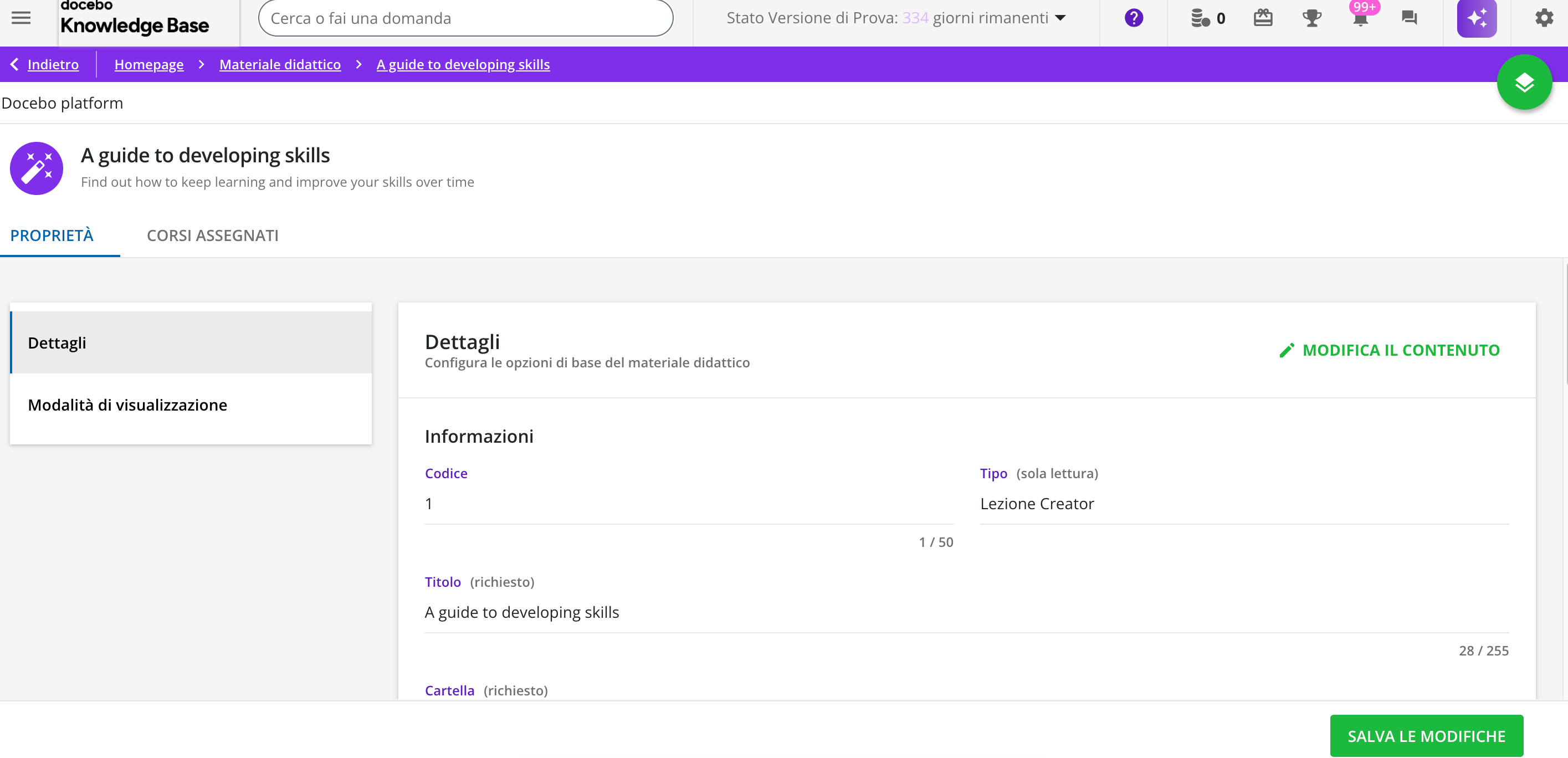Switch to the Corsi Assegnati tab

(x=212, y=235)
